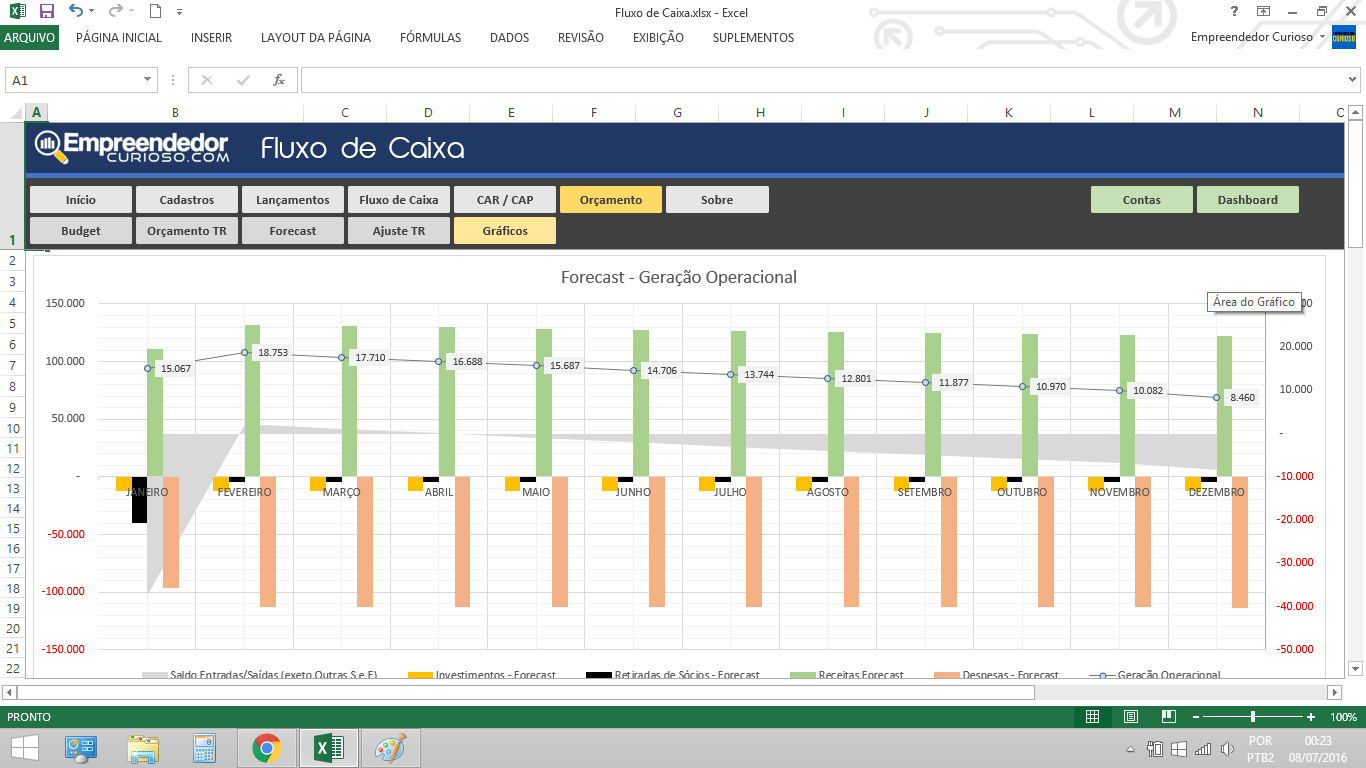Open the Insert Function (fx) dialog
Viewport: 1366px width, 768px height.
279,79
